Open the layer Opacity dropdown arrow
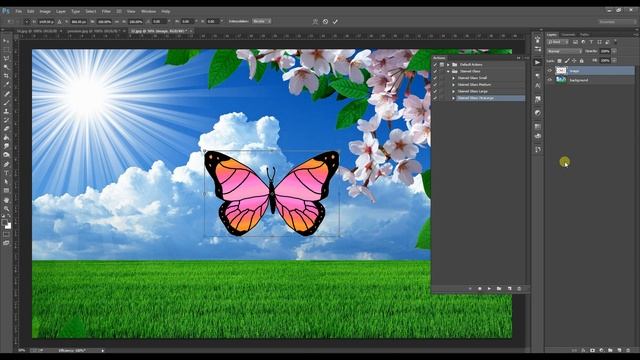 614,51
